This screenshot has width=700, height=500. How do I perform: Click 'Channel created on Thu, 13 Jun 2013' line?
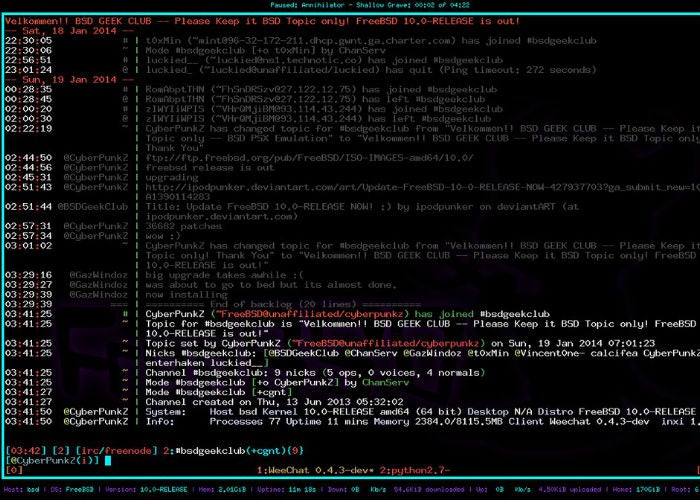pos(275,402)
